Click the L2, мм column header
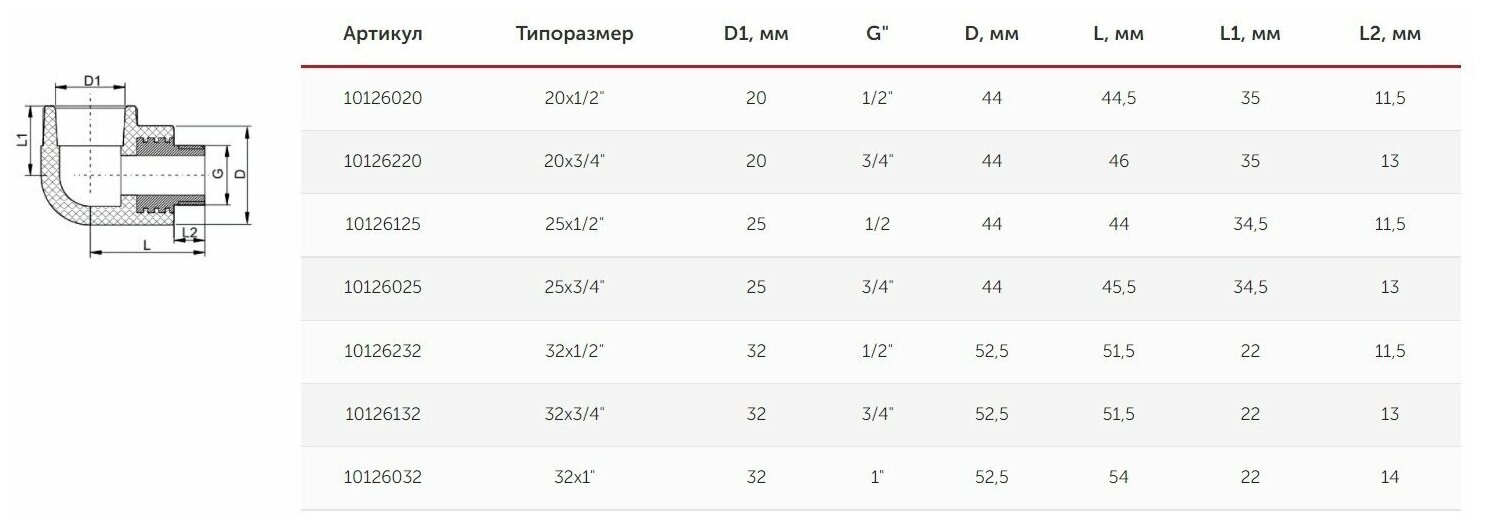Screen dimensions: 1485x525 (1391, 34)
